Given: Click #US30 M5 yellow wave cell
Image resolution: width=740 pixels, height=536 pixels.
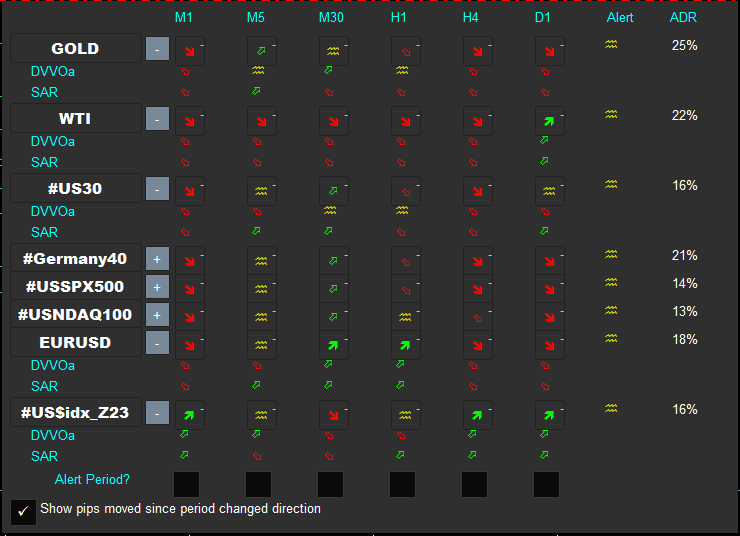Looking at the screenshot, I should coord(262,191).
